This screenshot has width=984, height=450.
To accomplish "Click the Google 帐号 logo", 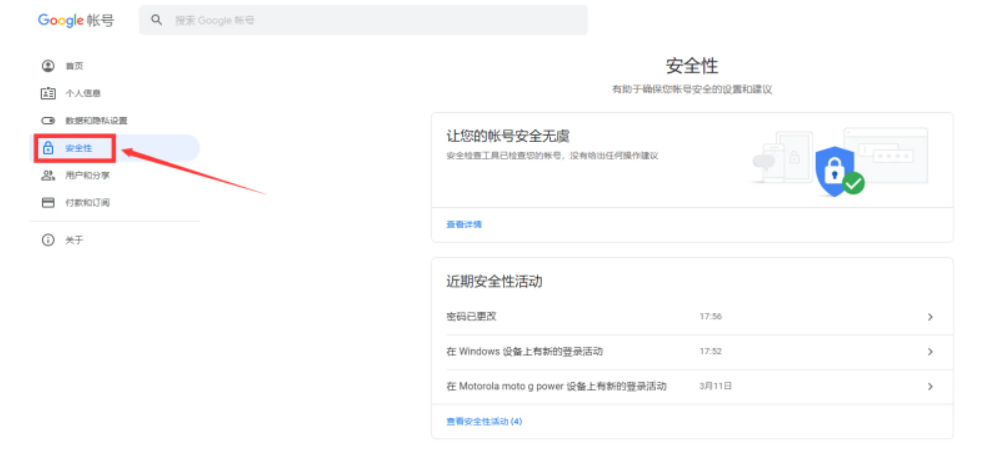I will [76, 20].
